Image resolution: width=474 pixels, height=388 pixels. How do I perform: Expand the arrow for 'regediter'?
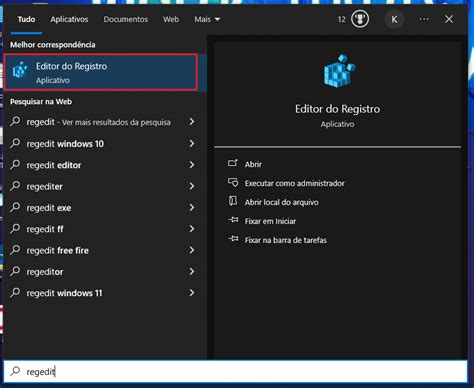pos(192,186)
